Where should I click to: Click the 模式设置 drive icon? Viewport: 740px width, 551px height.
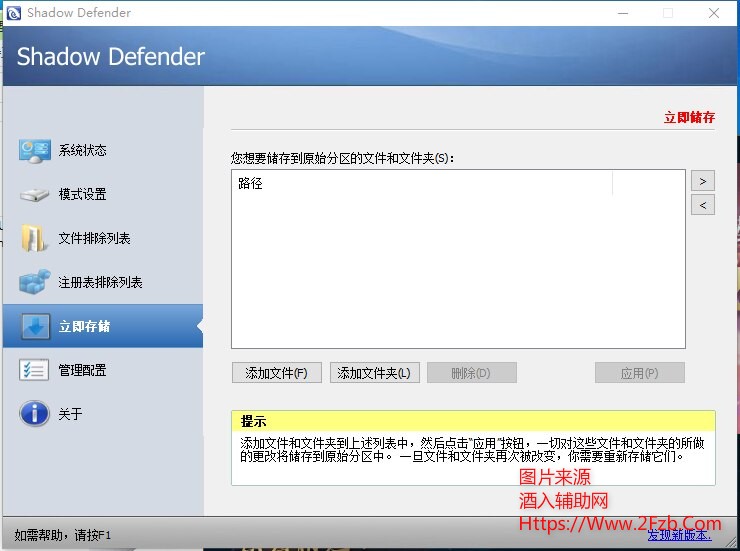click(34, 194)
